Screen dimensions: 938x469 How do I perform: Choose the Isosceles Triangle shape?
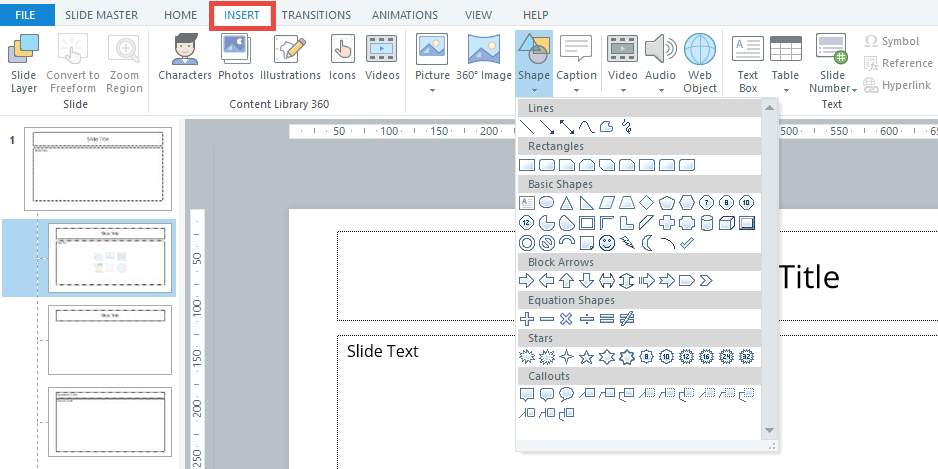(566, 203)
